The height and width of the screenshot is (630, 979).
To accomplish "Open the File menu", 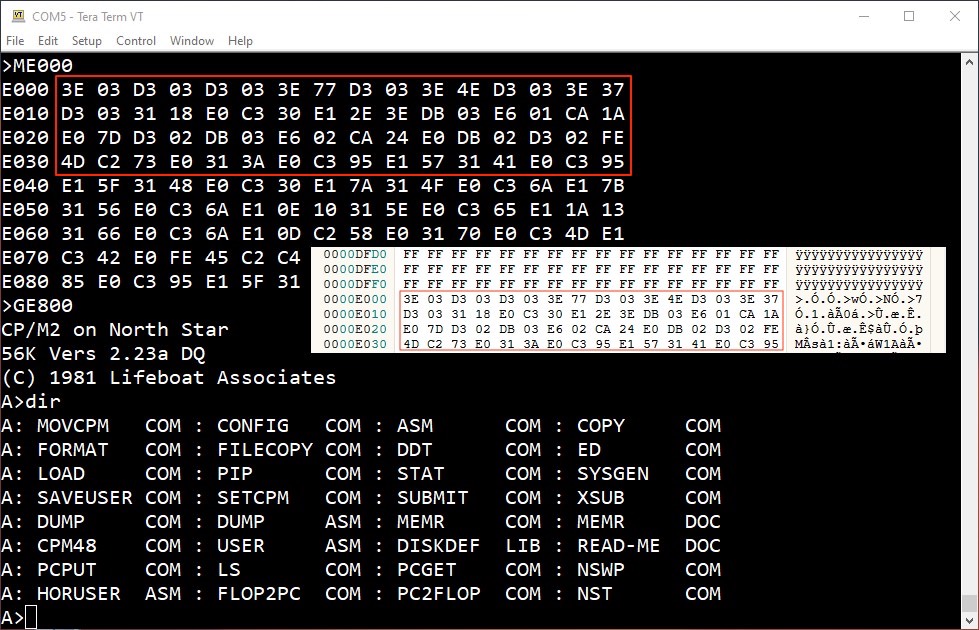I will point(15,41).
